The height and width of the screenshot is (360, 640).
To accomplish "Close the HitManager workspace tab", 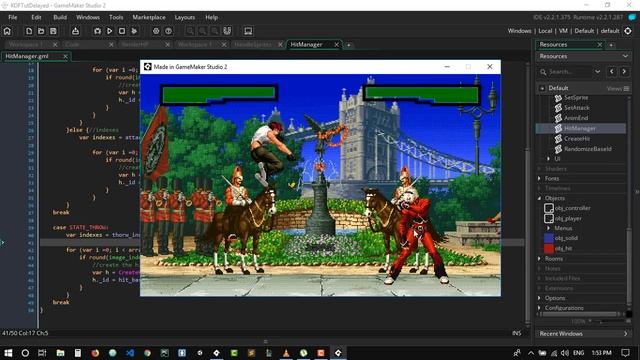I will 336,45.
